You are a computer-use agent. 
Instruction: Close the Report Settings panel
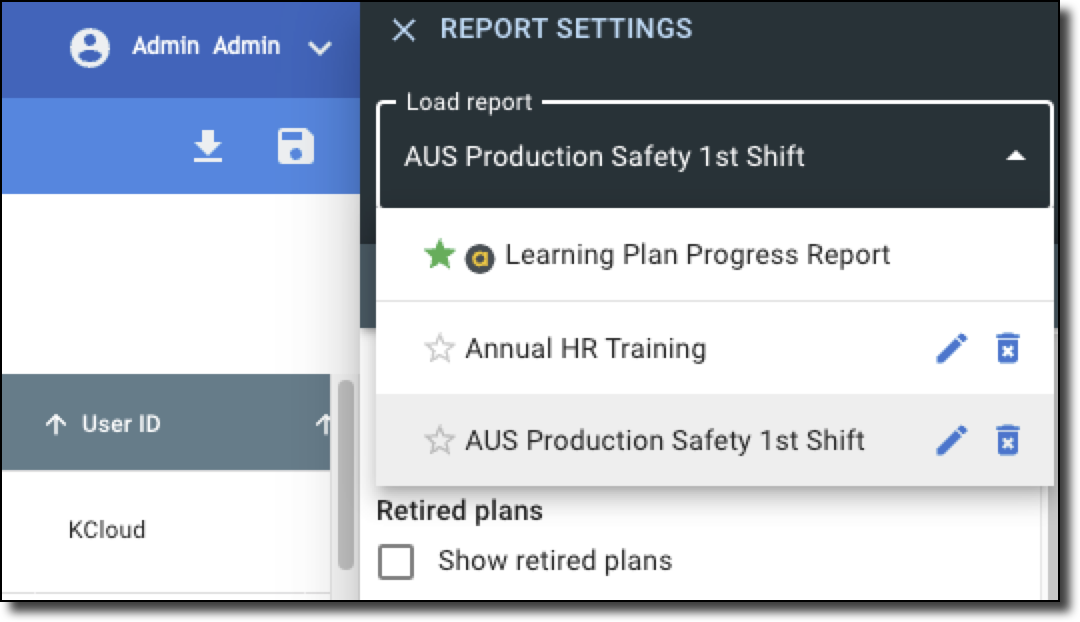pyautogui.click(x=403, y=30)
